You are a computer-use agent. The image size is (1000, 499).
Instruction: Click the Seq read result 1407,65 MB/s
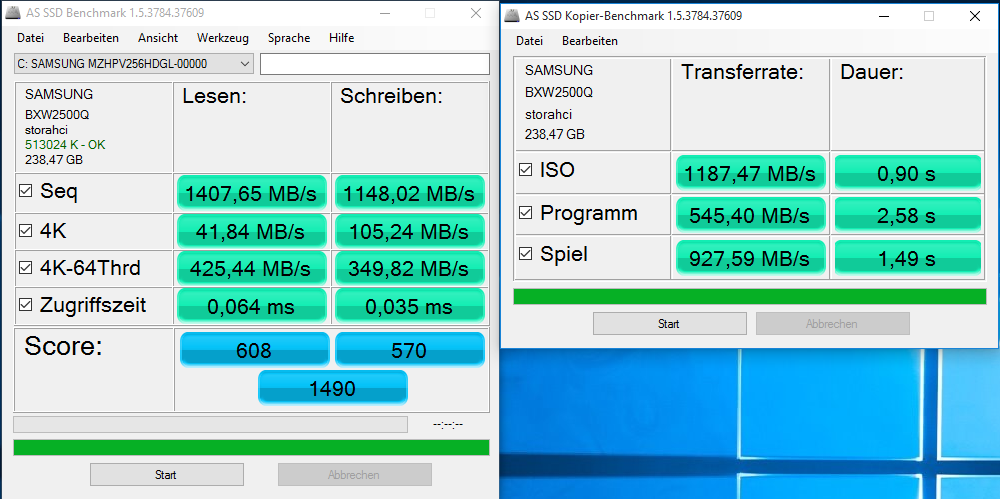[251, 193]
